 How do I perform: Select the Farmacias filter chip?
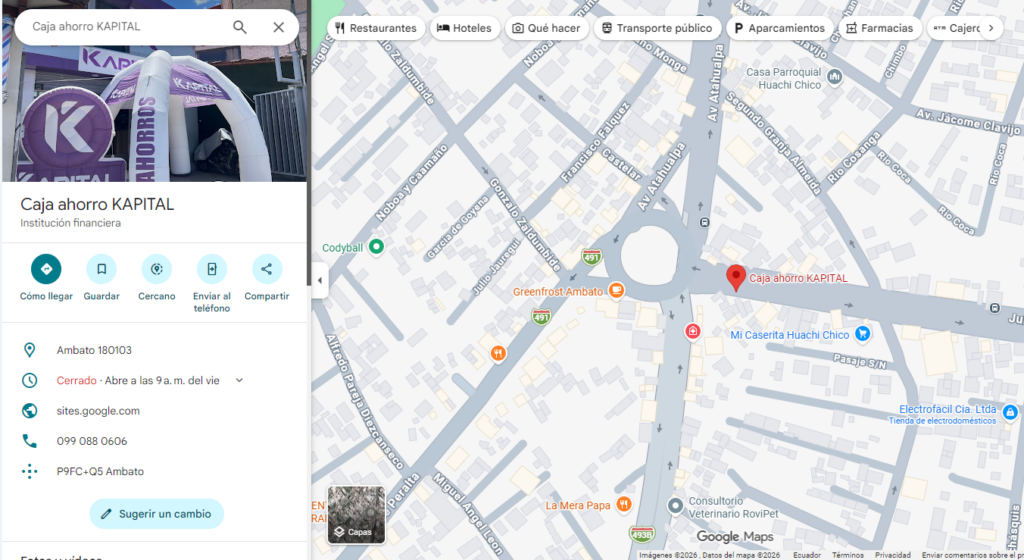[880, 28]
